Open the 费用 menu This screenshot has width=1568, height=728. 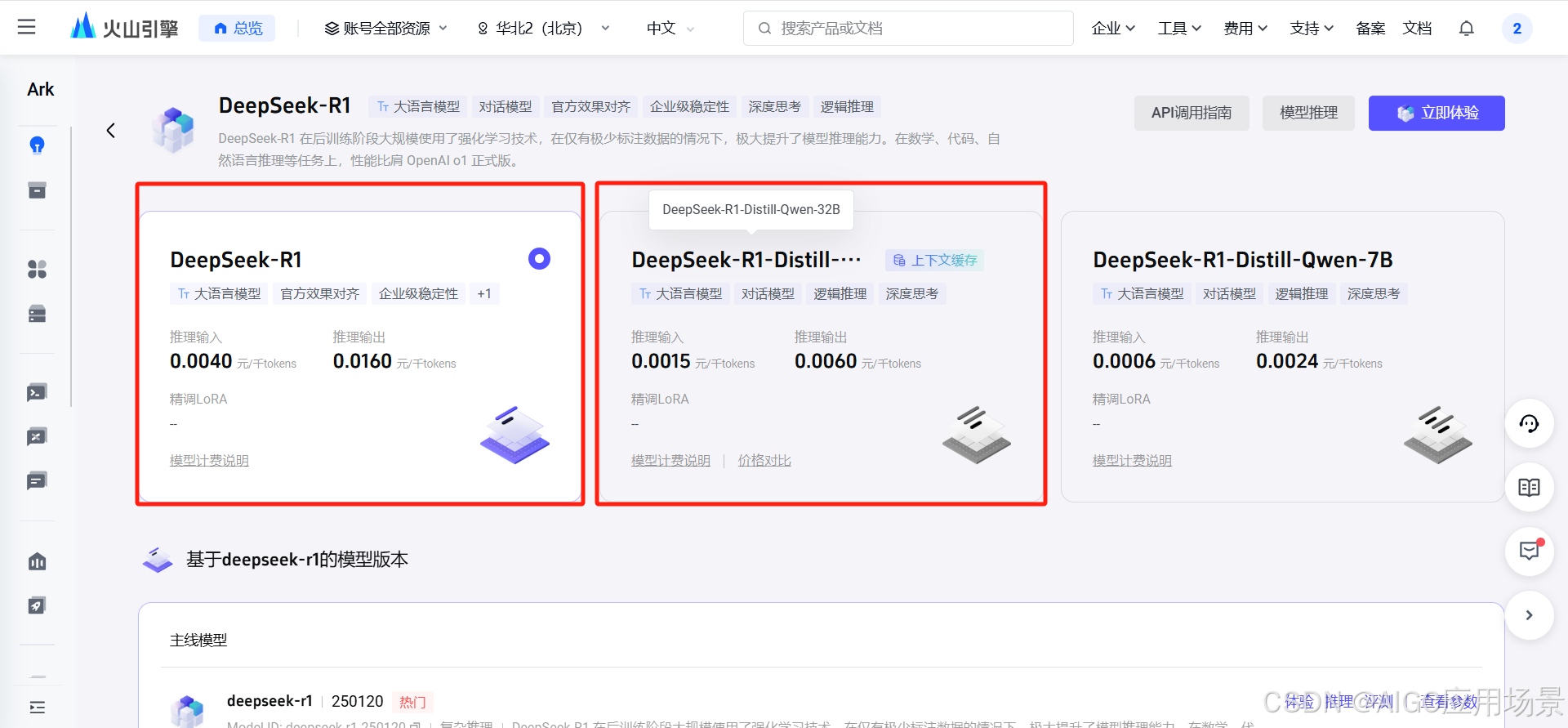tap(1245, 28)
